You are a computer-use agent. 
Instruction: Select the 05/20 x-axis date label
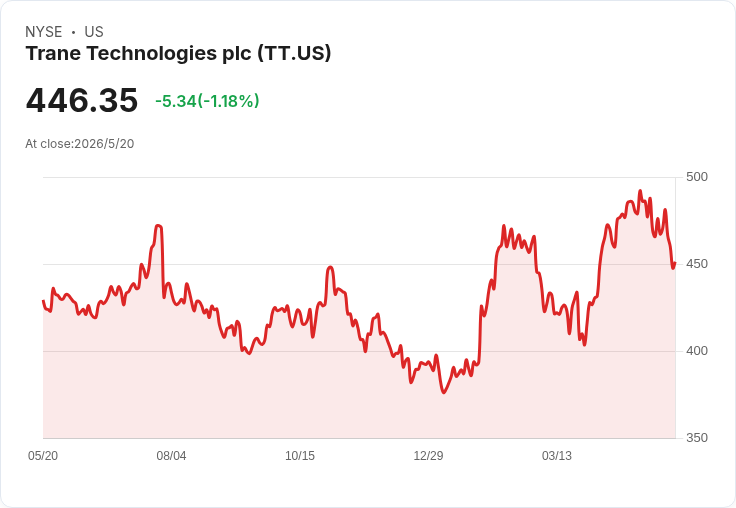coord(43,455)
